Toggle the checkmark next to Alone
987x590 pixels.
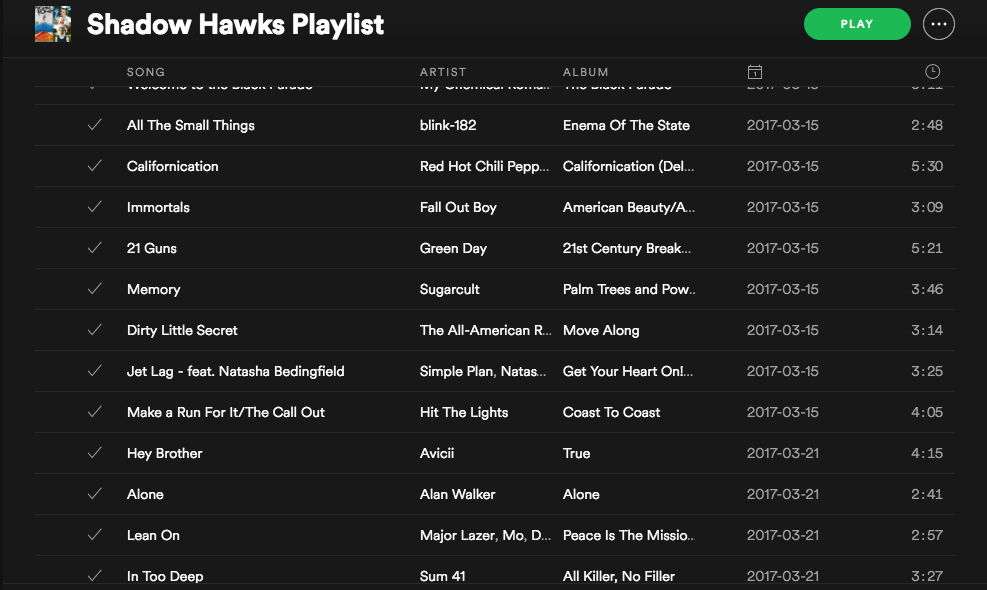(x=92, y=494)
